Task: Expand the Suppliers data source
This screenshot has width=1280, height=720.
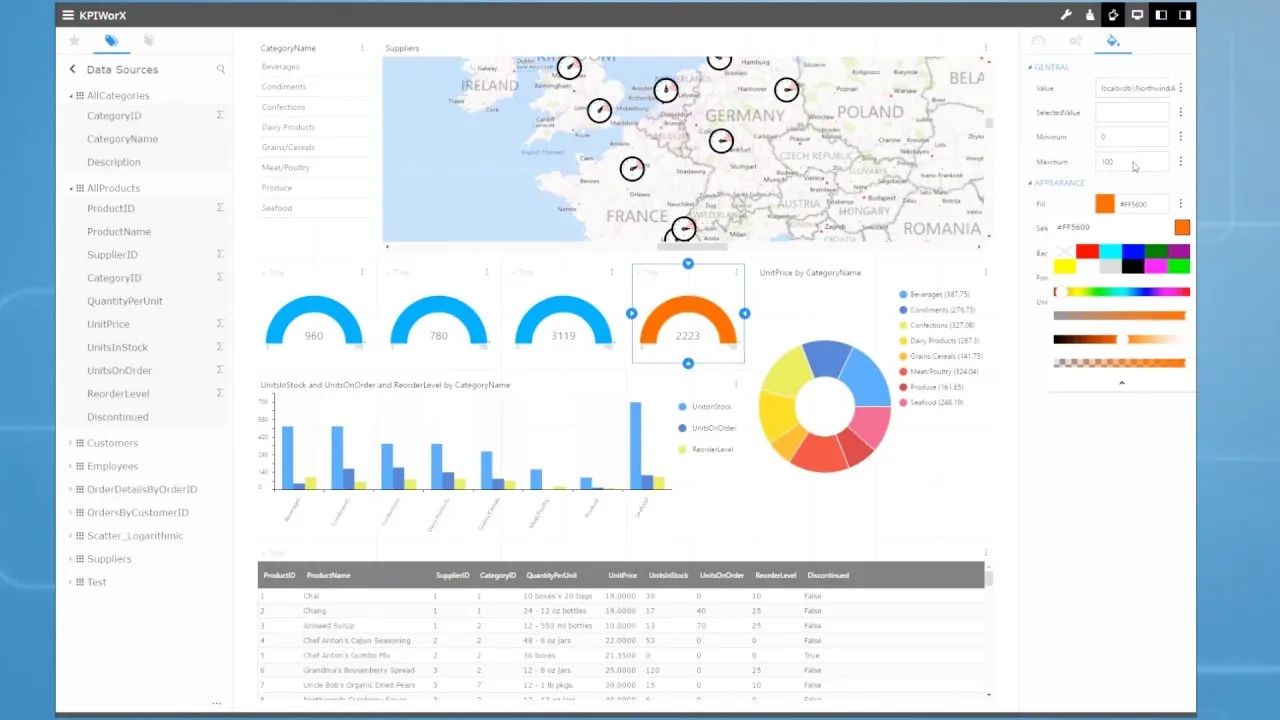Action: click(x=71, y=559)
